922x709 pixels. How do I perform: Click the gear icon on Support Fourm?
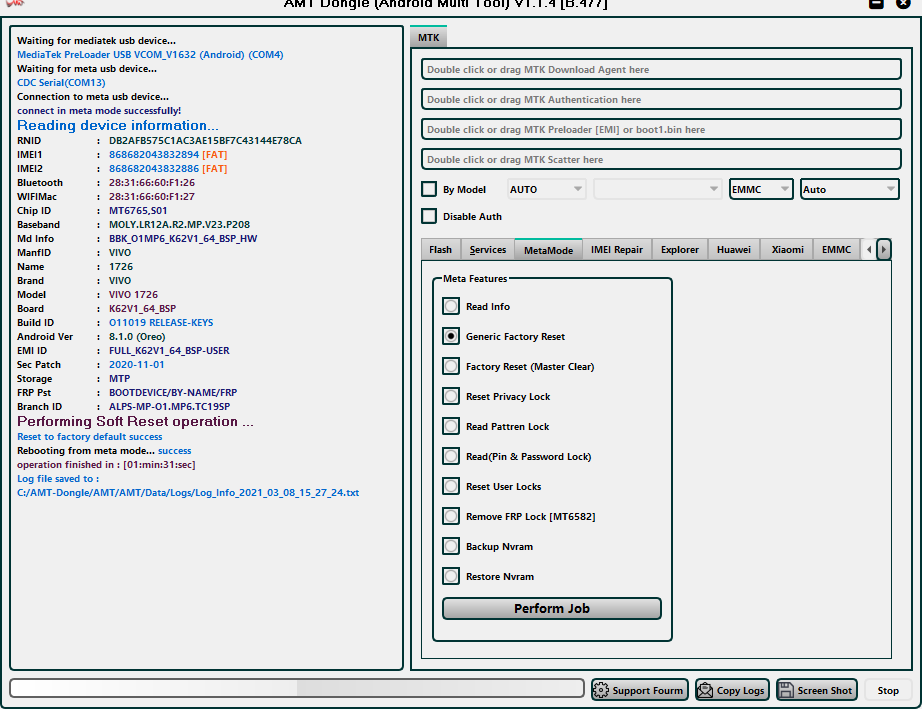600,690
